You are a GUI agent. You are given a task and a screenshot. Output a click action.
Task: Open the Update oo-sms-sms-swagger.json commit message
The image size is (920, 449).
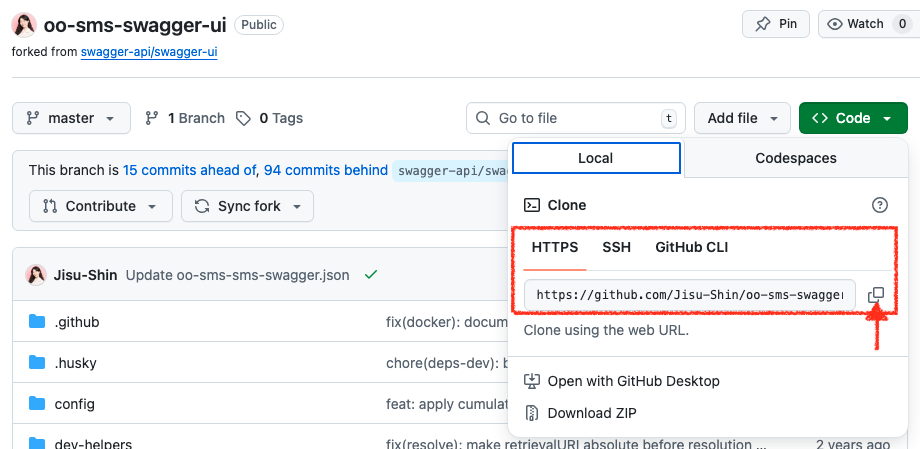click(x=238, y=275)
